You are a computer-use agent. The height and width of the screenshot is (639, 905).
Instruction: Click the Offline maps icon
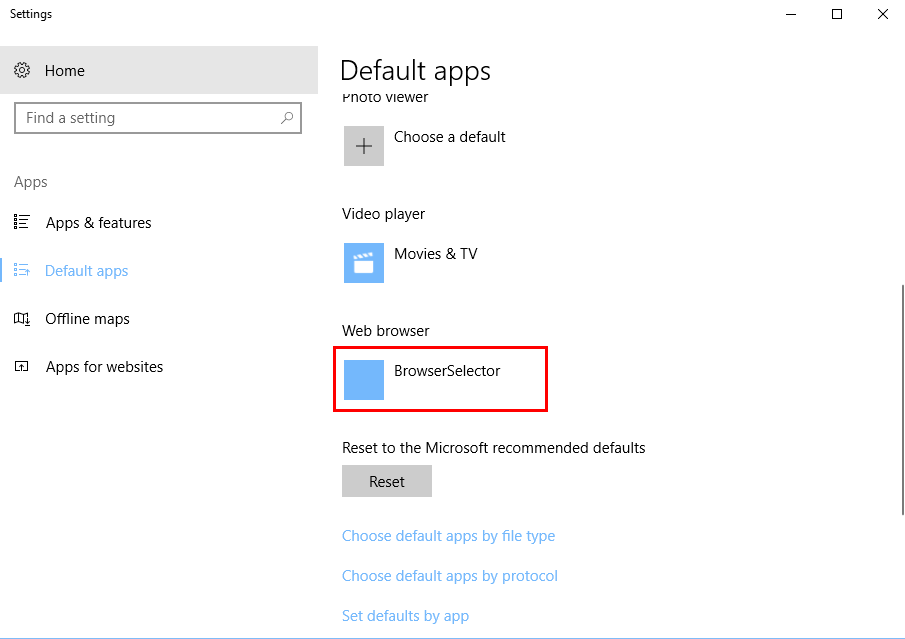pyautogui.click(x=21, y=319)
